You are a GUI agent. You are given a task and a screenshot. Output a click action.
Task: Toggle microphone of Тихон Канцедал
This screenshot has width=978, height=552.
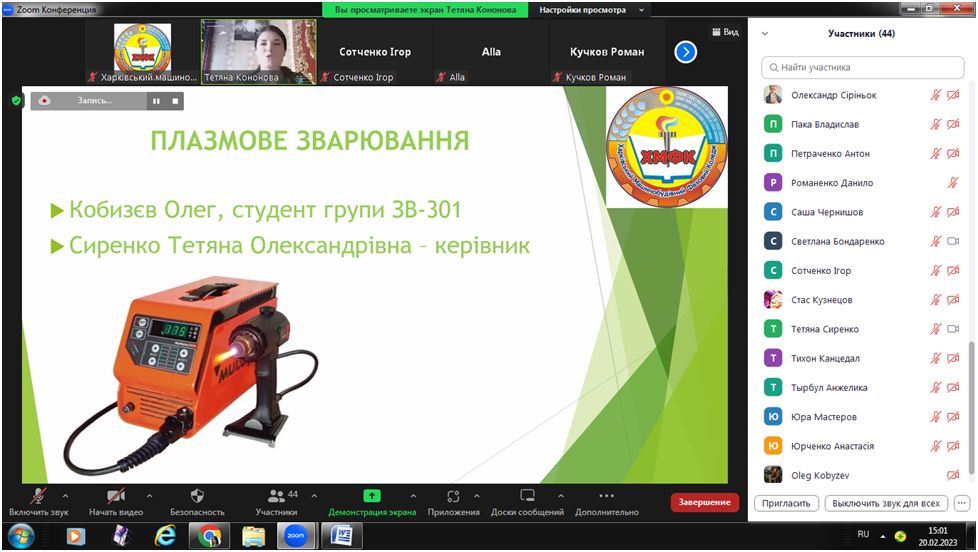(x=936, y=358)
